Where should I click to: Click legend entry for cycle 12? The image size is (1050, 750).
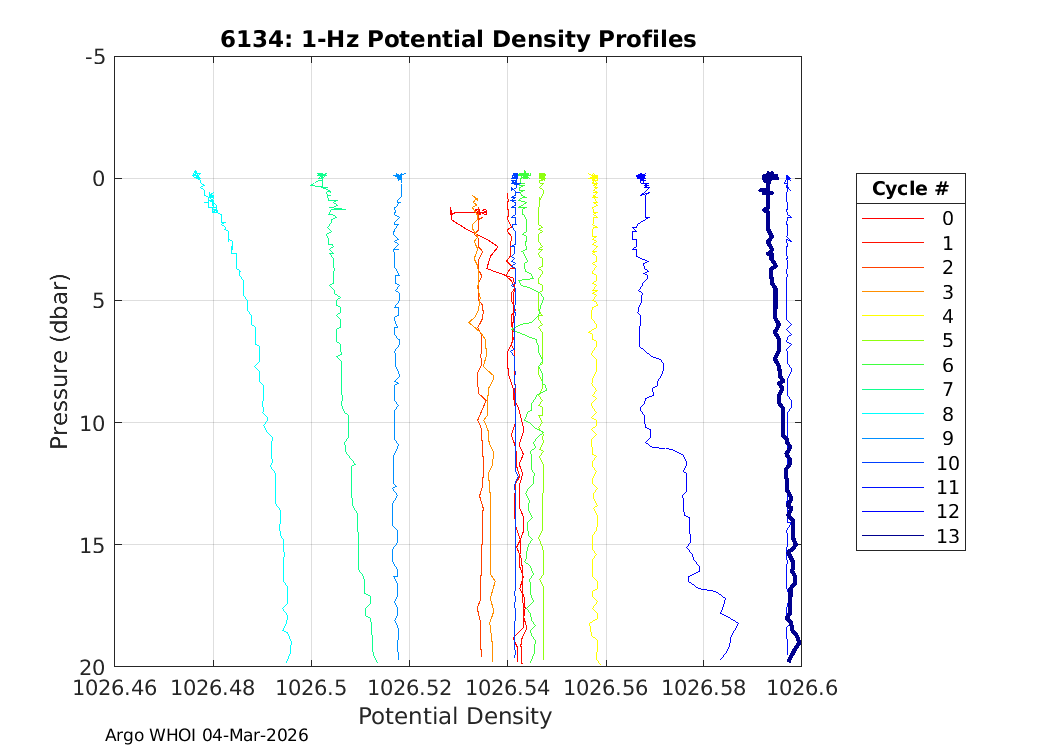pos(947,512)
